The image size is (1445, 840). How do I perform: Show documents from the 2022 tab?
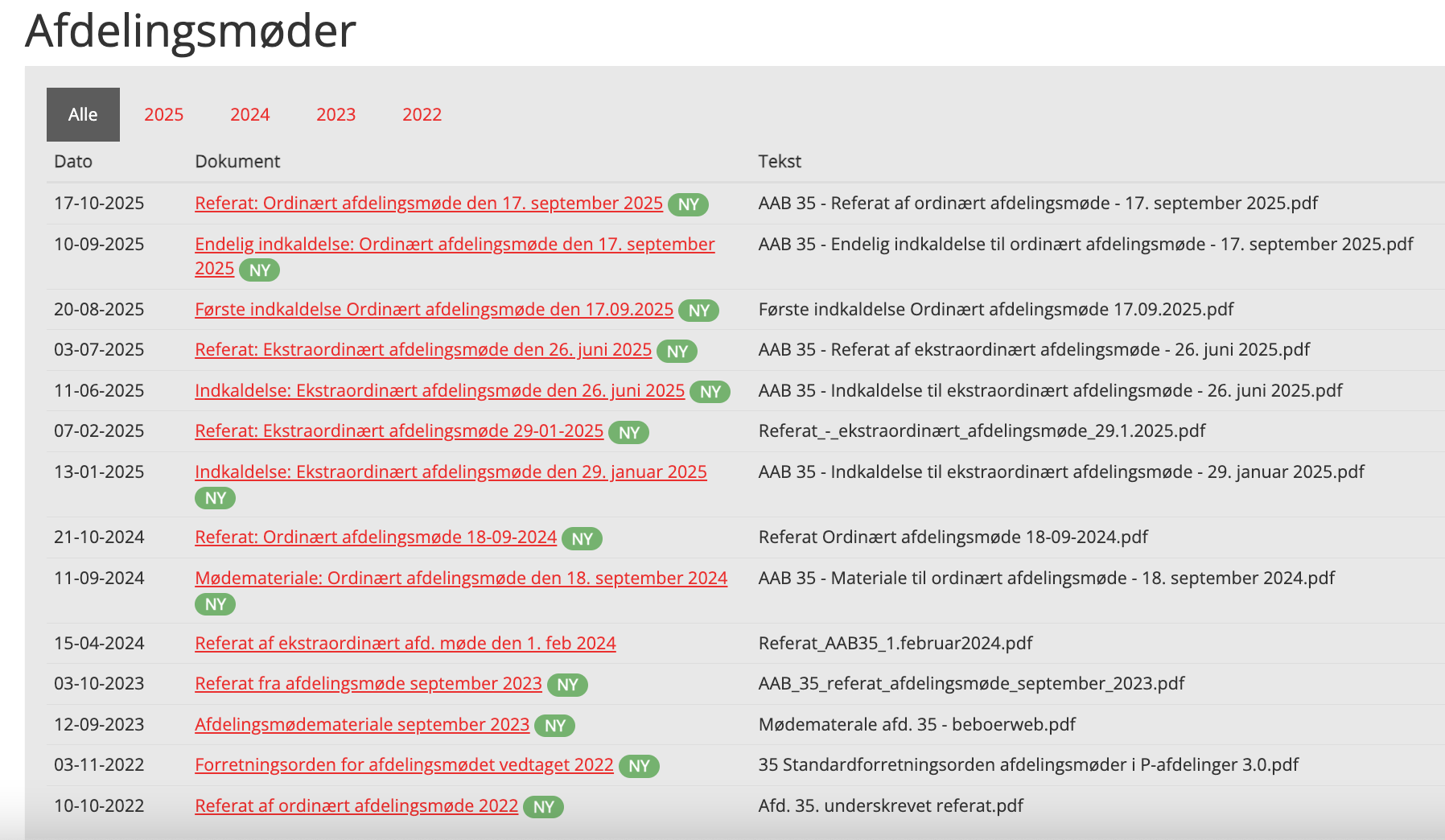point(422,115)
